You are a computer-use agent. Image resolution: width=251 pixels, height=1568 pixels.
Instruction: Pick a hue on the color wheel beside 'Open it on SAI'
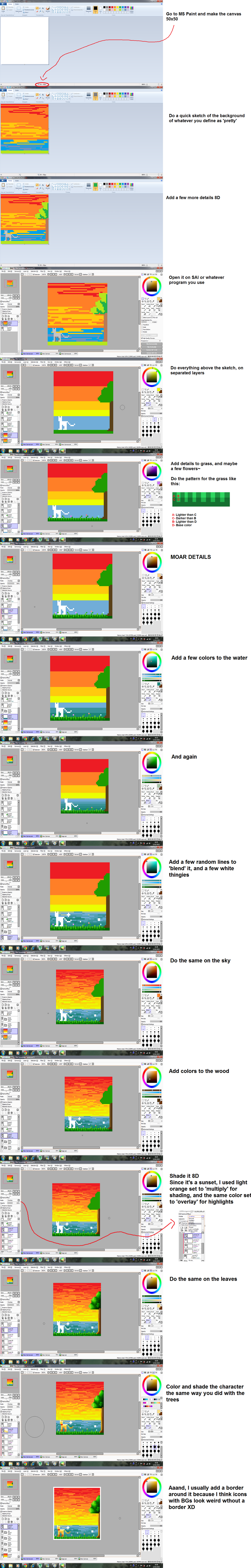coord(152,286)
